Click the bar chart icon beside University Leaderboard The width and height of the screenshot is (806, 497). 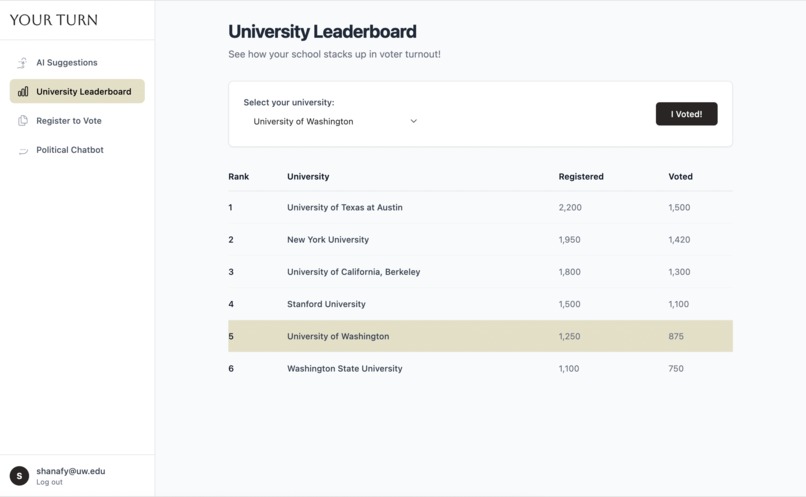[23, 91]
